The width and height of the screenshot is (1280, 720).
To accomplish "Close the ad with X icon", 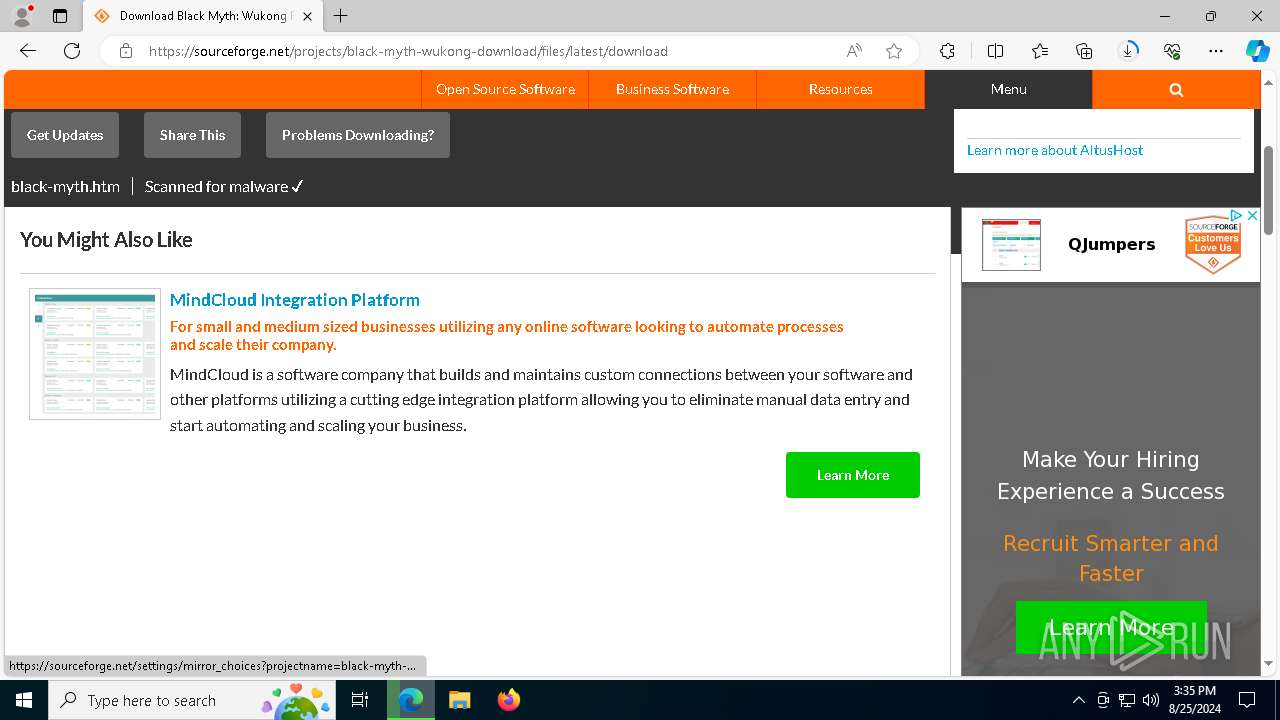I will (1252, 215).
